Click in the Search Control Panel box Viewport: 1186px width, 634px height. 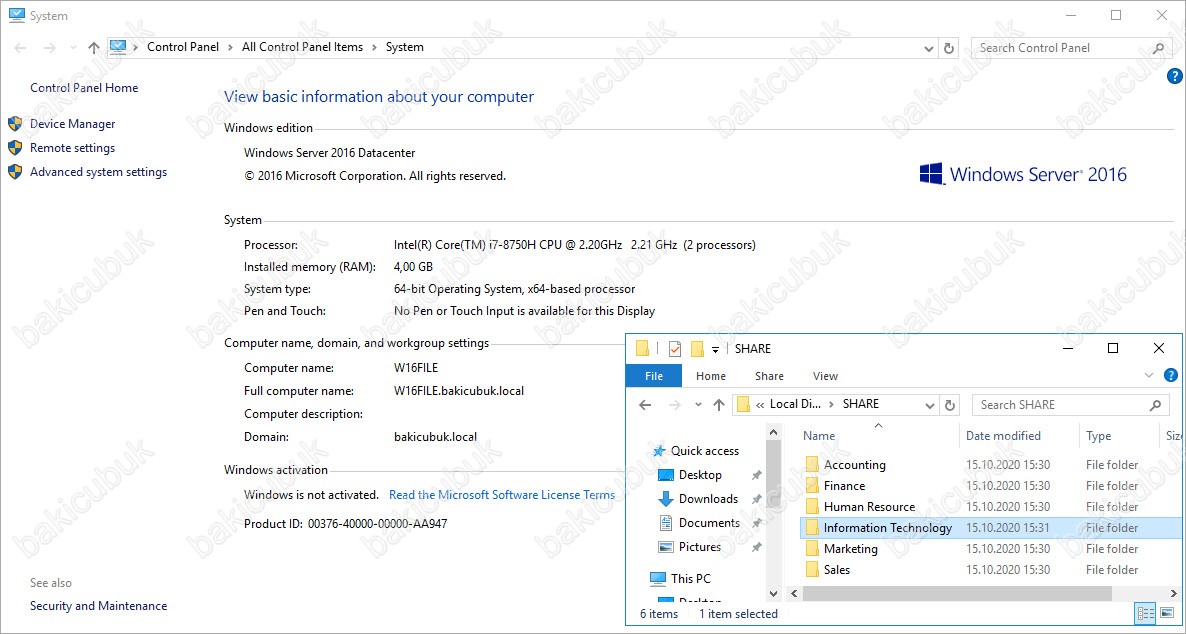click(1070, 48)
